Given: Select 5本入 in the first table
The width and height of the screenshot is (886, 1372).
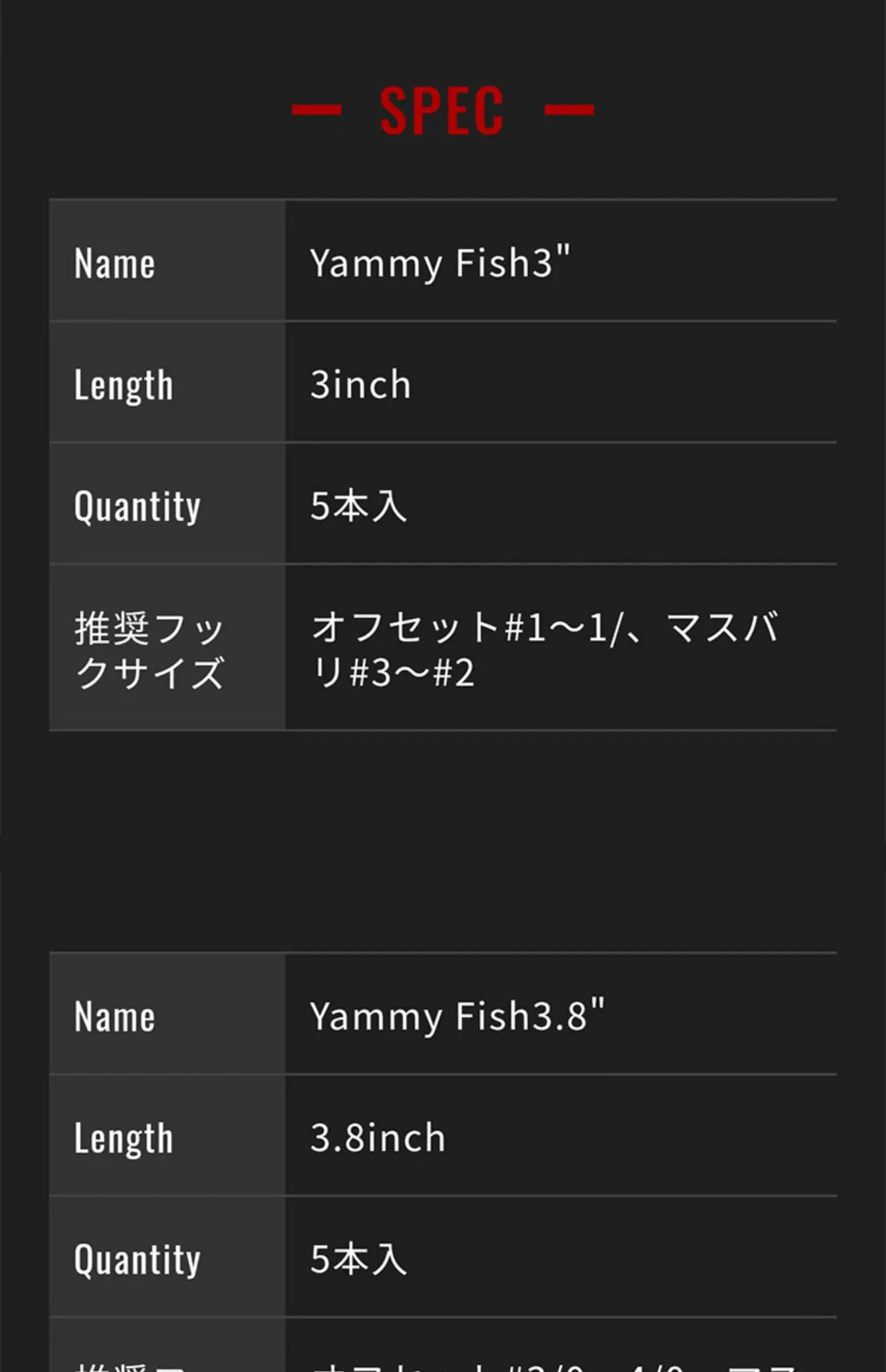Looking at the screenshot, I should tap(359, 506).
